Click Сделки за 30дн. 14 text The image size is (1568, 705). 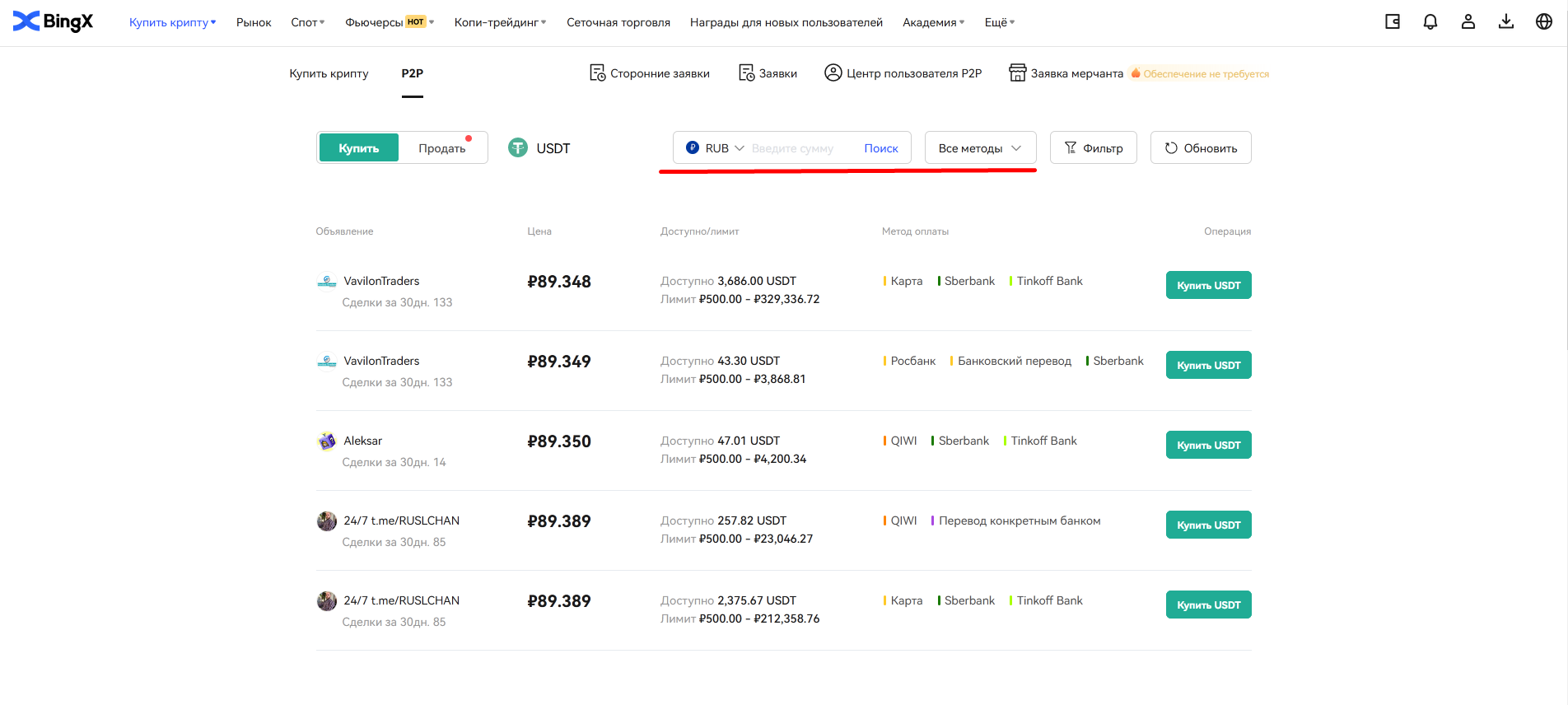click(x=394, y=462)
